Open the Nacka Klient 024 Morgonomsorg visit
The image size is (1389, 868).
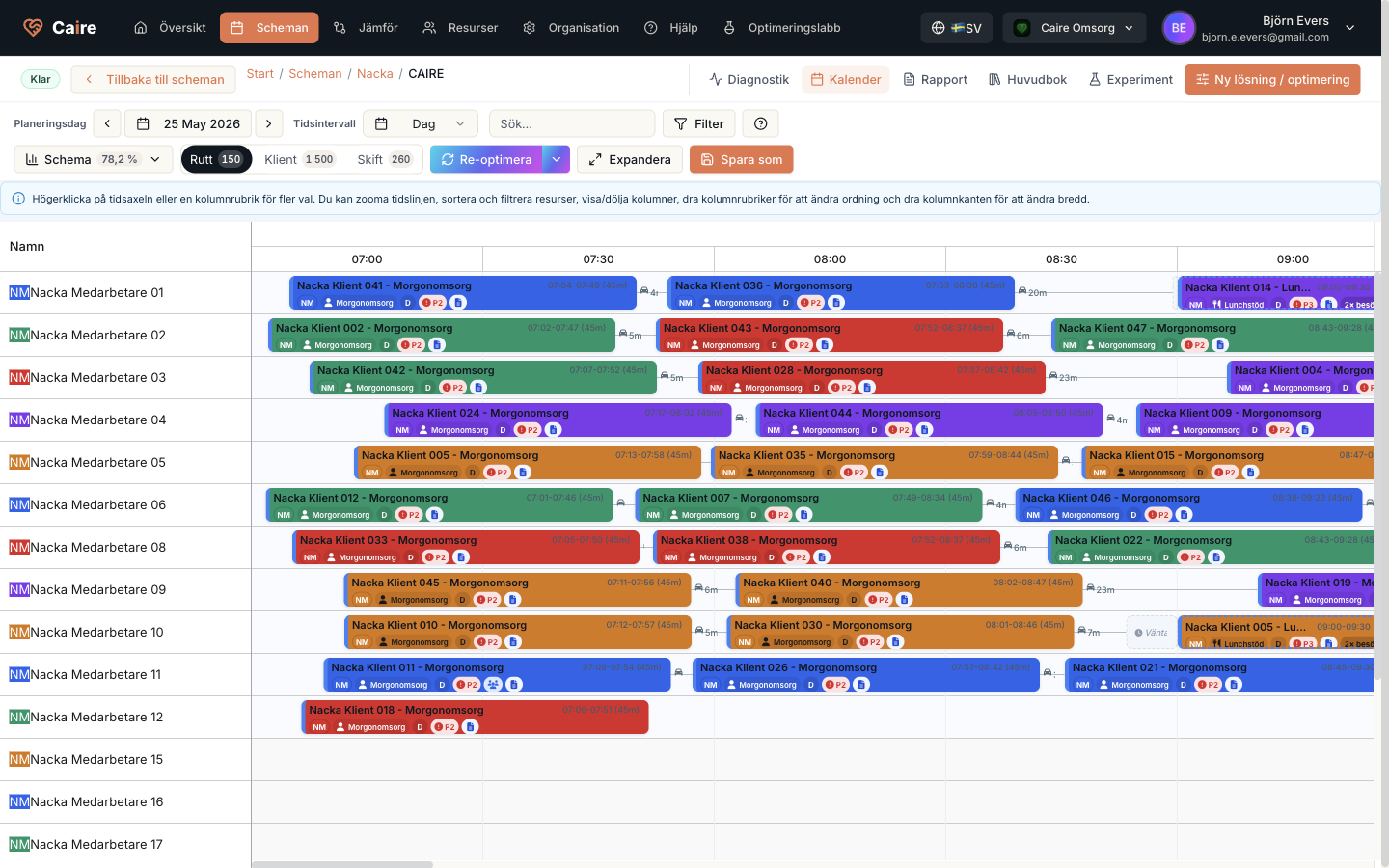(558, 420)
